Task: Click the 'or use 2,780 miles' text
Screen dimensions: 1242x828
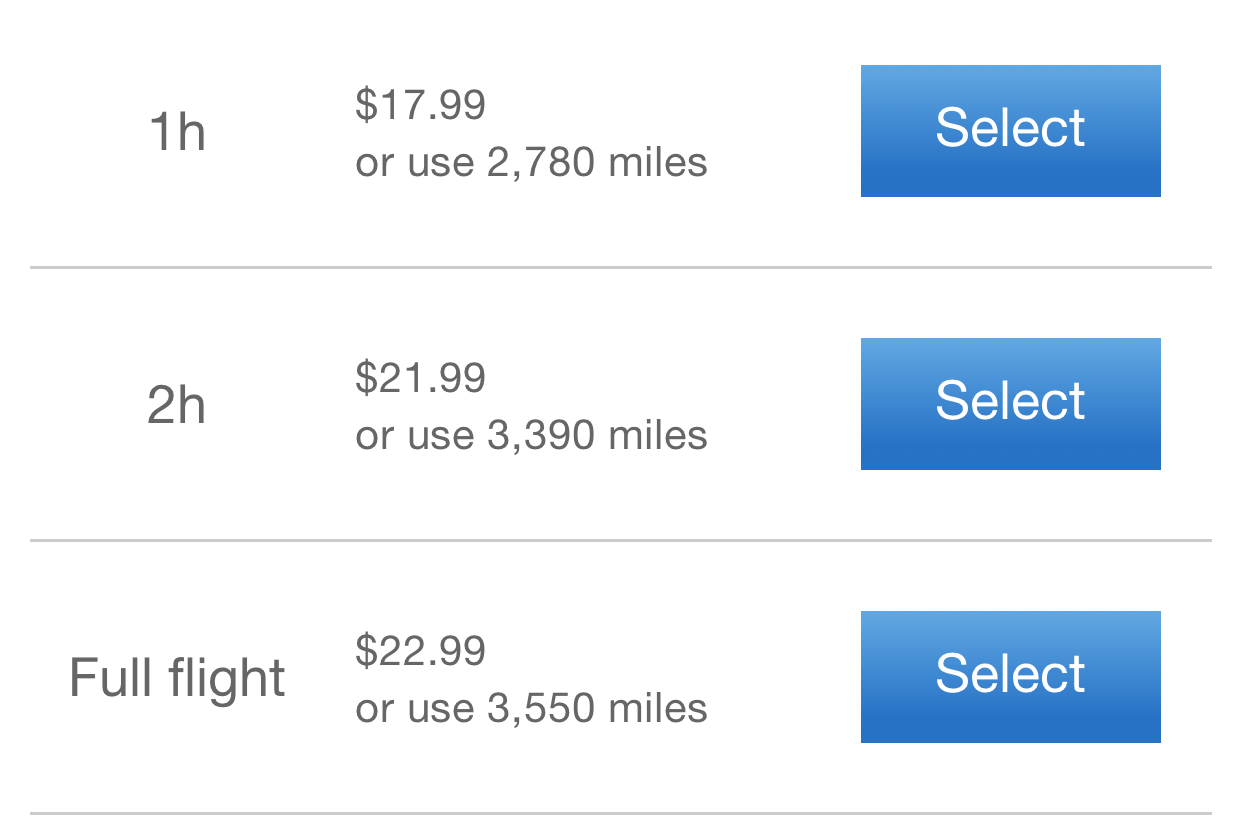Action: (531, 162)
